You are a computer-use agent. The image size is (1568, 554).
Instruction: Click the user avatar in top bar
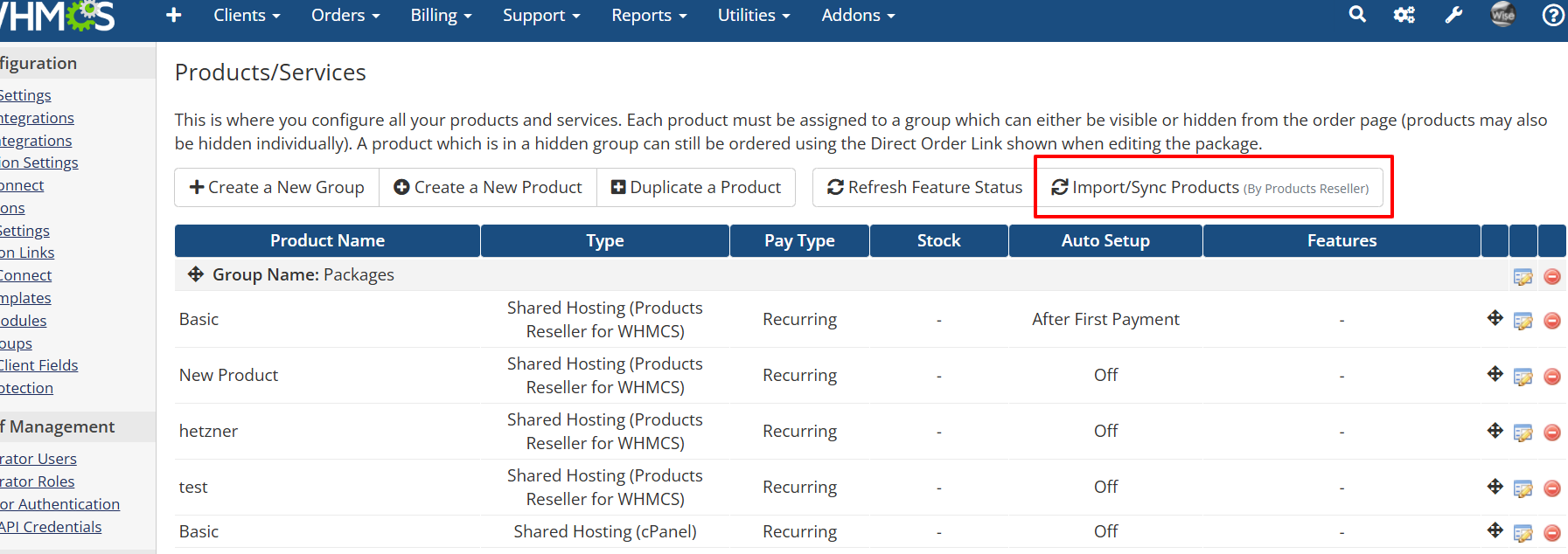pyautogui.click(x=1502, y=15)
